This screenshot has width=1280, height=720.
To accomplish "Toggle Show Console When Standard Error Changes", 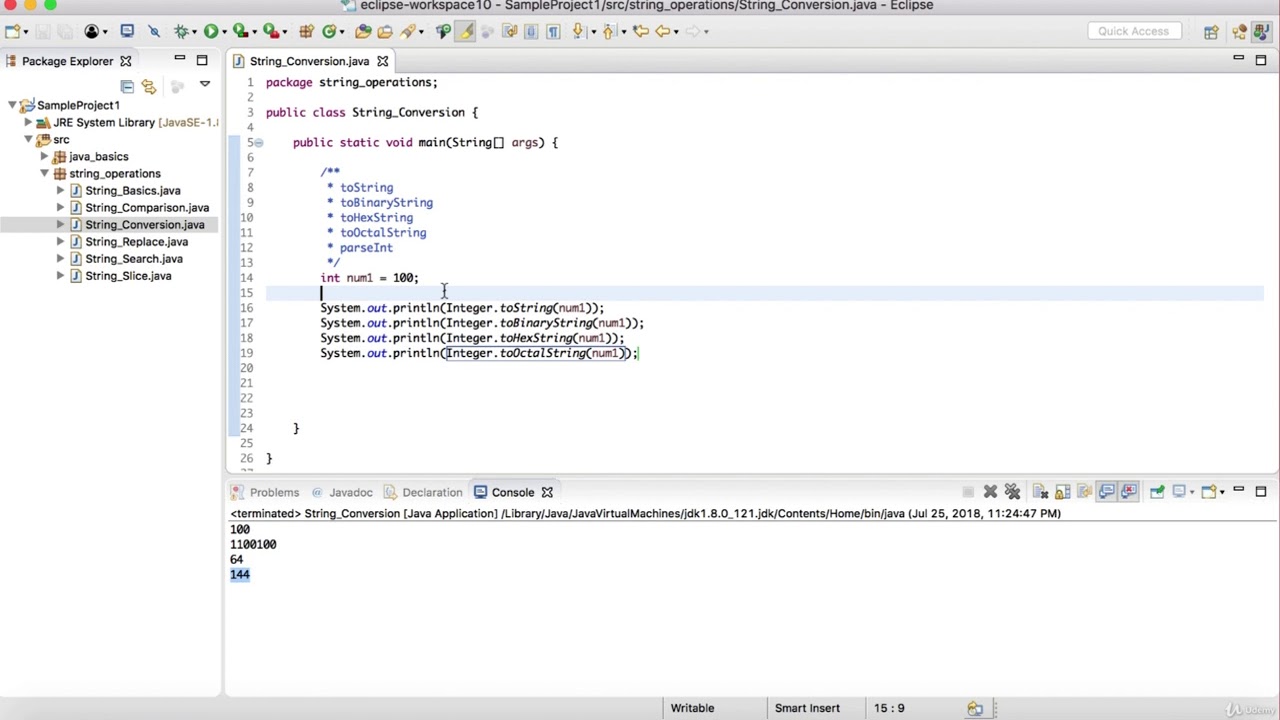I will pos(1129,492).
